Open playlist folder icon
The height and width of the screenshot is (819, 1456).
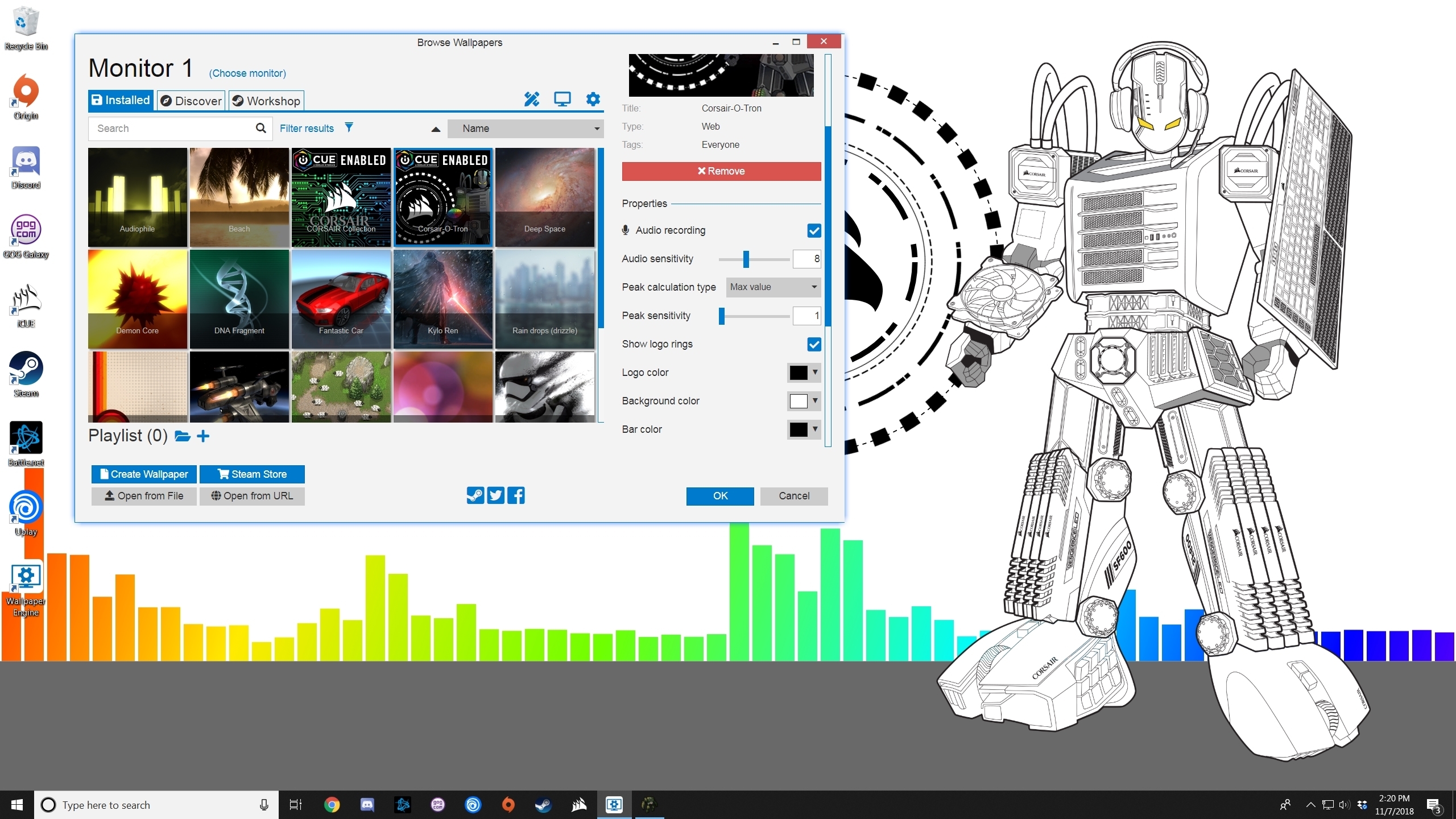coord(182,436)
